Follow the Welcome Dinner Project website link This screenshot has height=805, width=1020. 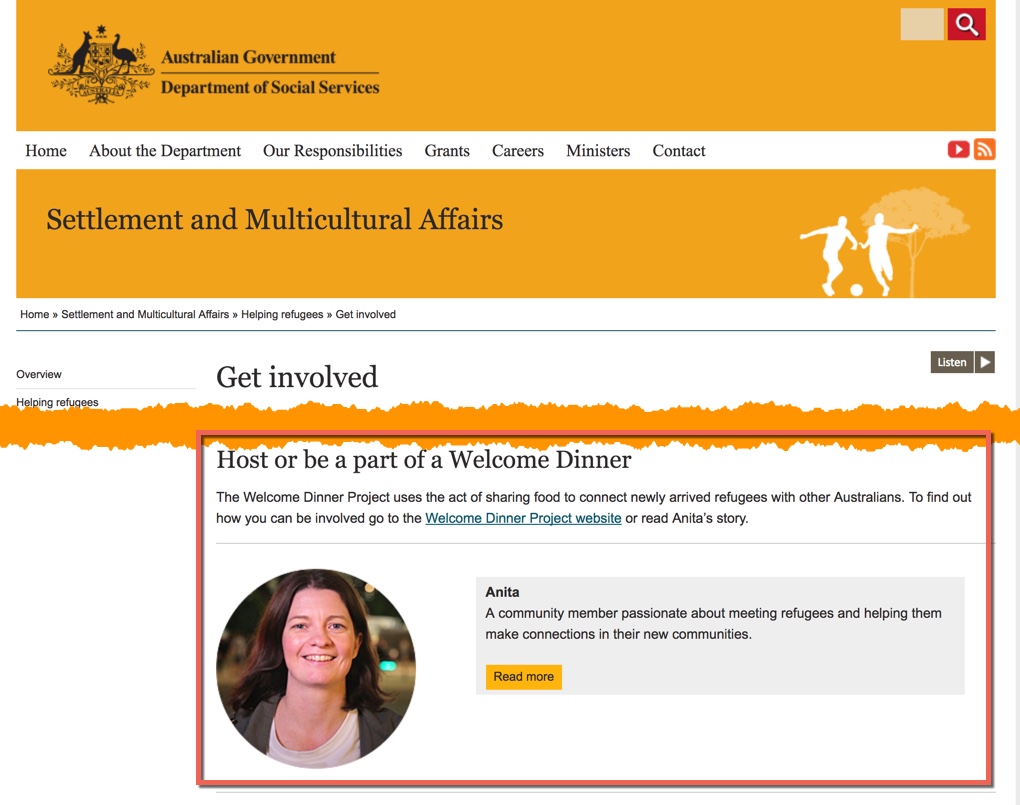coord(523,518)
